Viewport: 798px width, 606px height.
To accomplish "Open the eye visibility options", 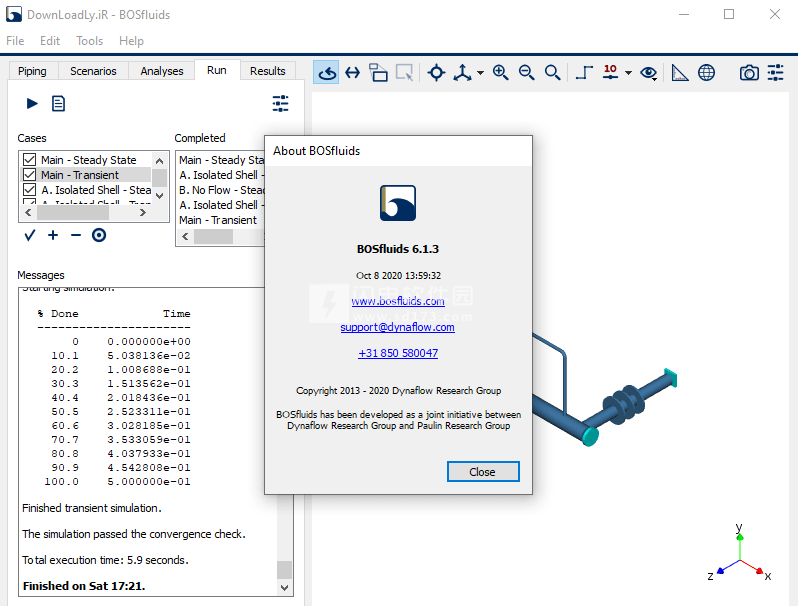I will point(648,73).
